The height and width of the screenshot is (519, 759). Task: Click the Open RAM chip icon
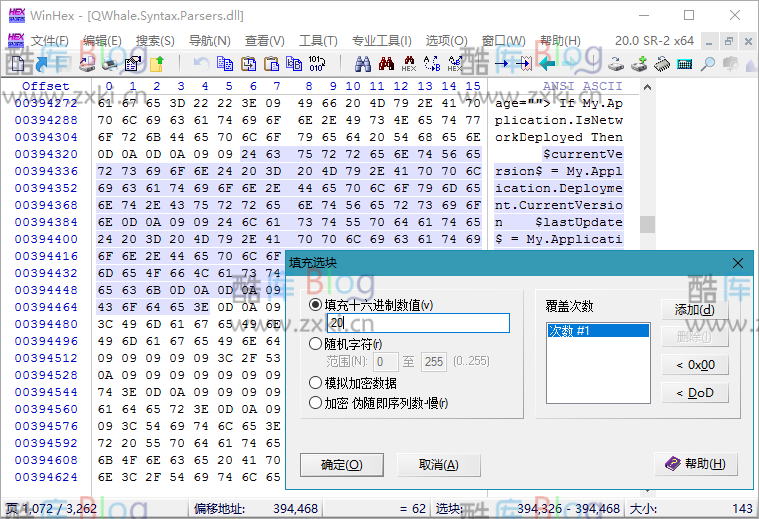click(x=662, y=63)
